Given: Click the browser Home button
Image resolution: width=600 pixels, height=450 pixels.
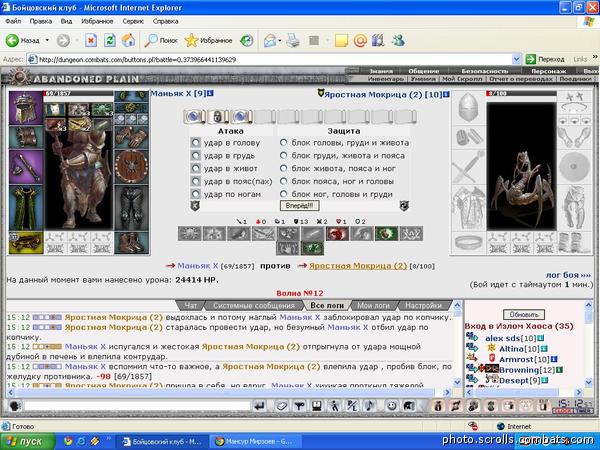Looking at the screenshot, I should (x=129, y=41).
